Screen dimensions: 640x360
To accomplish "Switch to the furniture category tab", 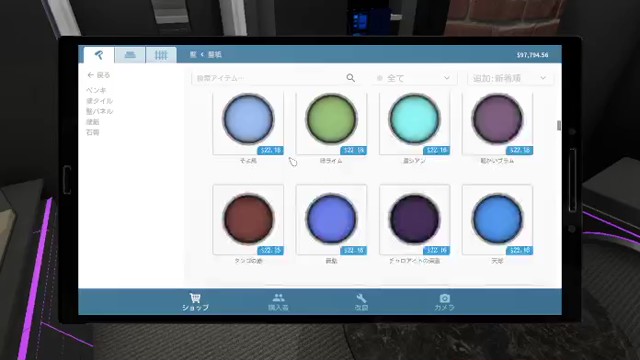I will [x=130, y=55].
